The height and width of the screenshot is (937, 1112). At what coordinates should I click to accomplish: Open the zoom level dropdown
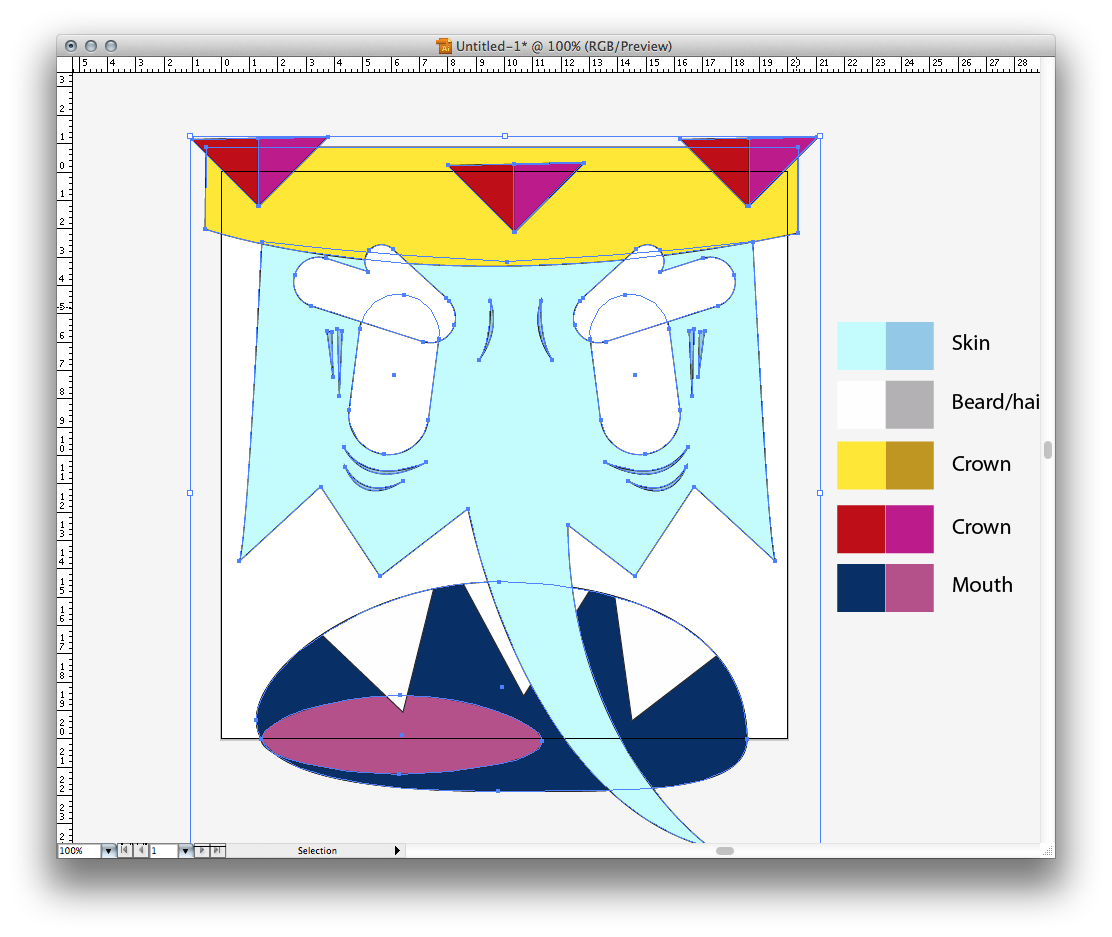click(x=108, y=851)
